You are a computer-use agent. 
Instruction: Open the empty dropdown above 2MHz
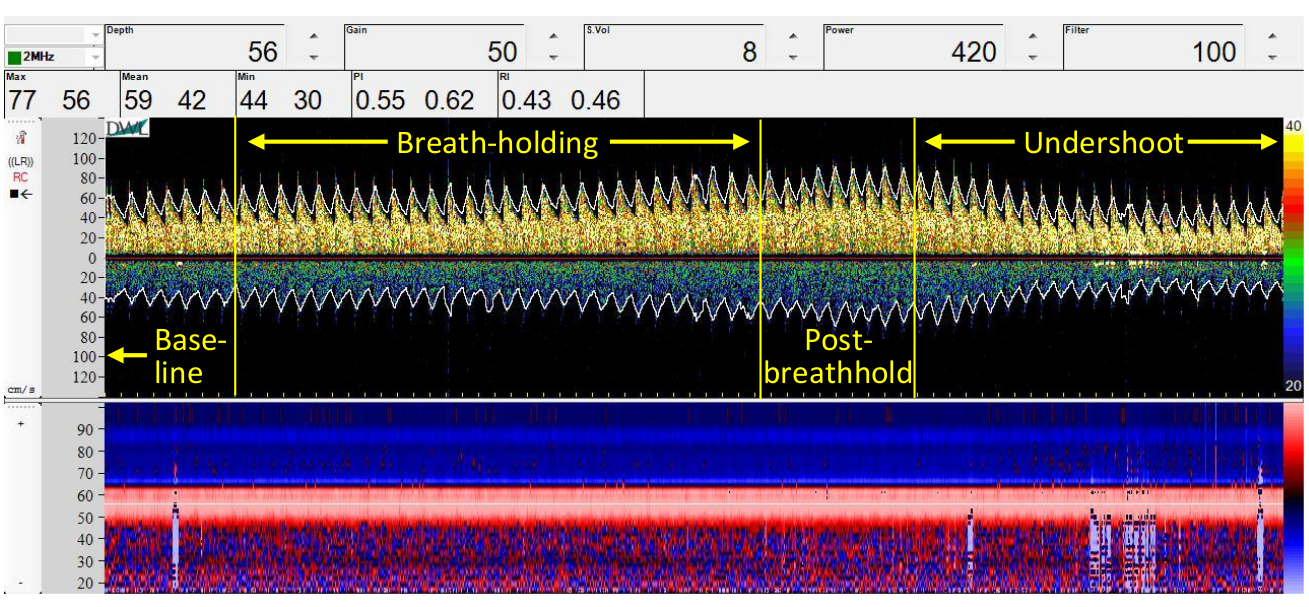(x=52, y=35)
